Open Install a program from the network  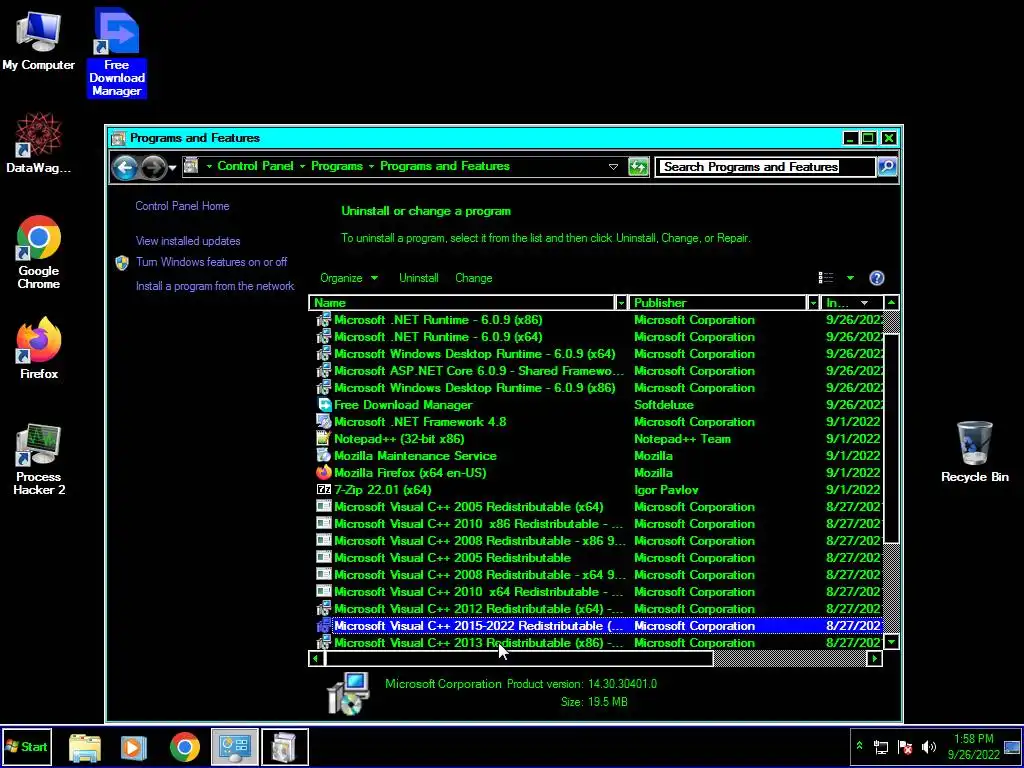(x=215, y=286)
